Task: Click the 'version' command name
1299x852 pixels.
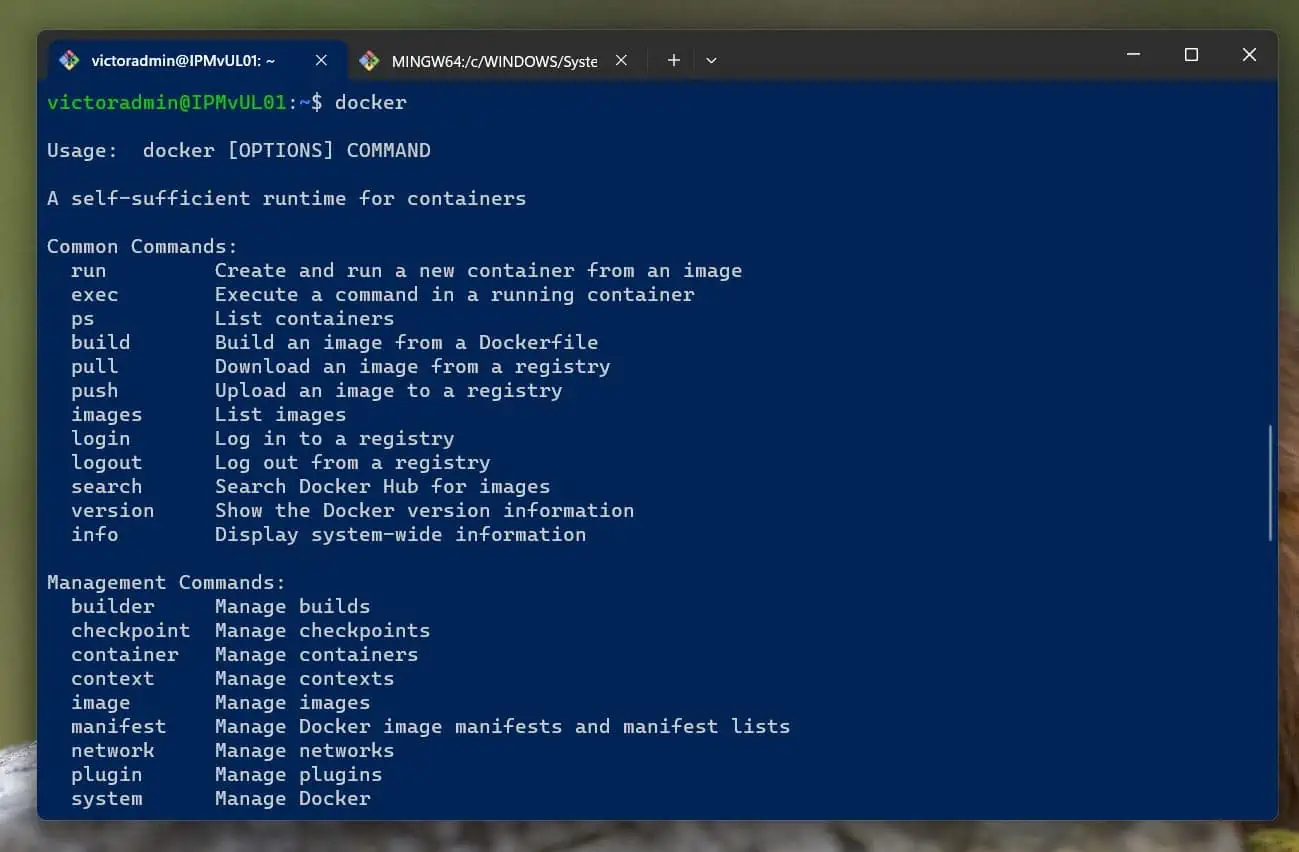Action: pyautogui.click(x=113, y=510)
